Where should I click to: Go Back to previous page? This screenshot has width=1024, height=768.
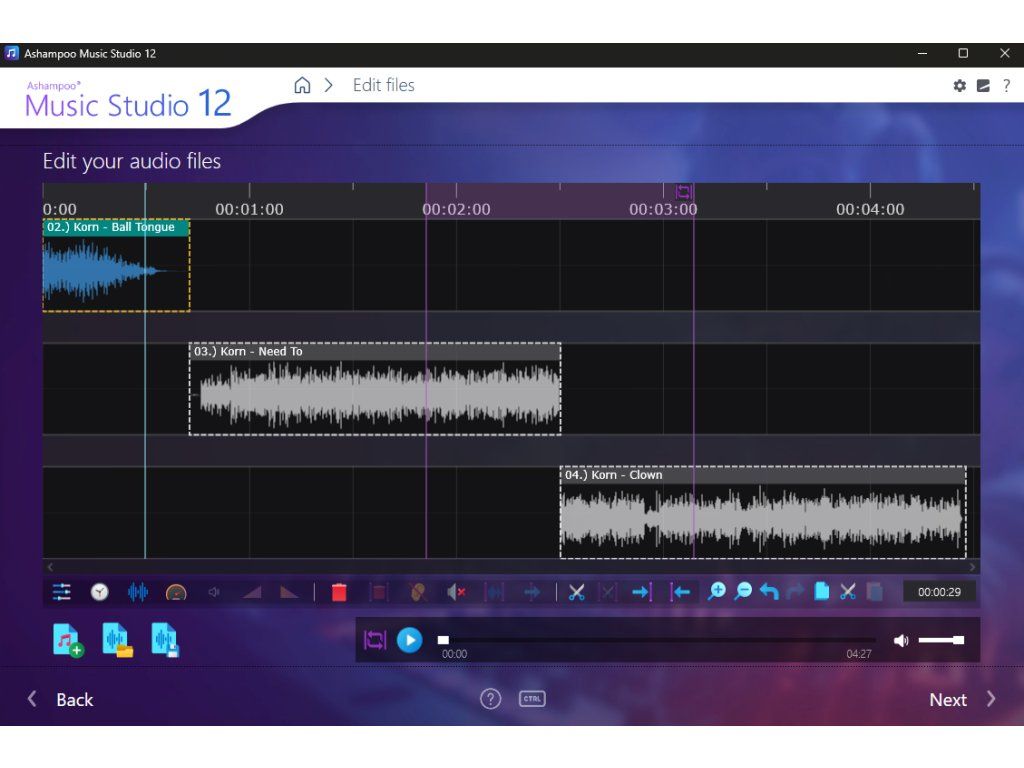coord(62,700)
